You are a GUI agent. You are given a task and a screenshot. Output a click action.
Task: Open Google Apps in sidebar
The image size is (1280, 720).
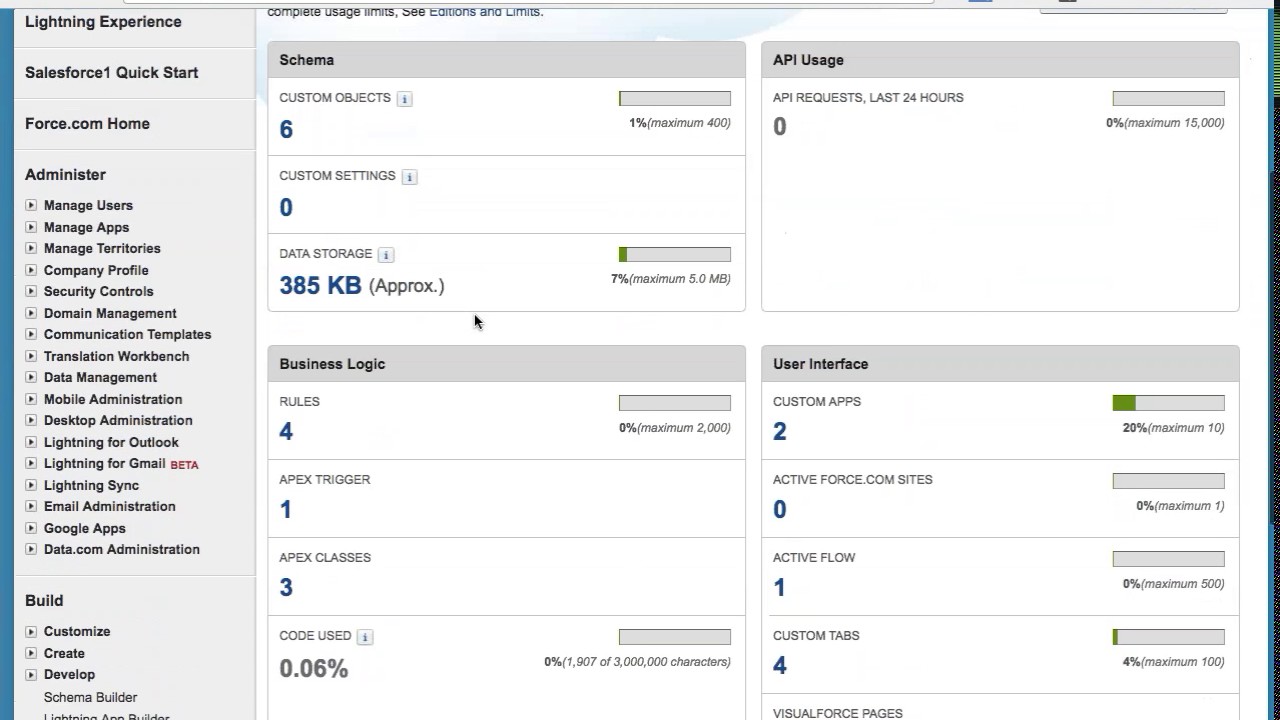tap(85, 528)
